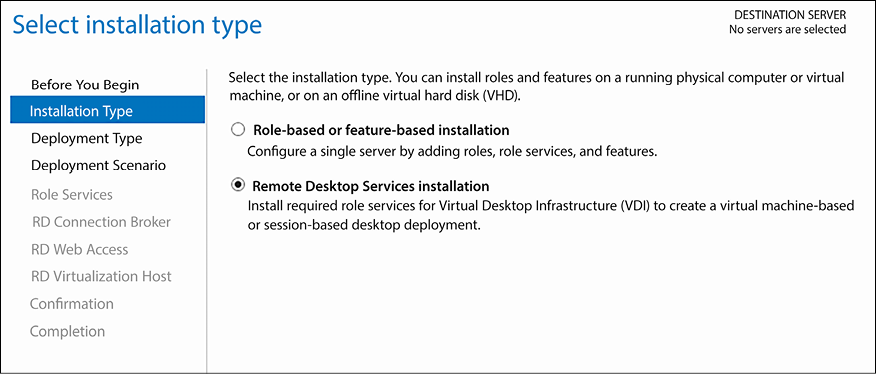Select the RD Virtualization Host step
This screenshot has height=374, width=876.
point(102,276)
